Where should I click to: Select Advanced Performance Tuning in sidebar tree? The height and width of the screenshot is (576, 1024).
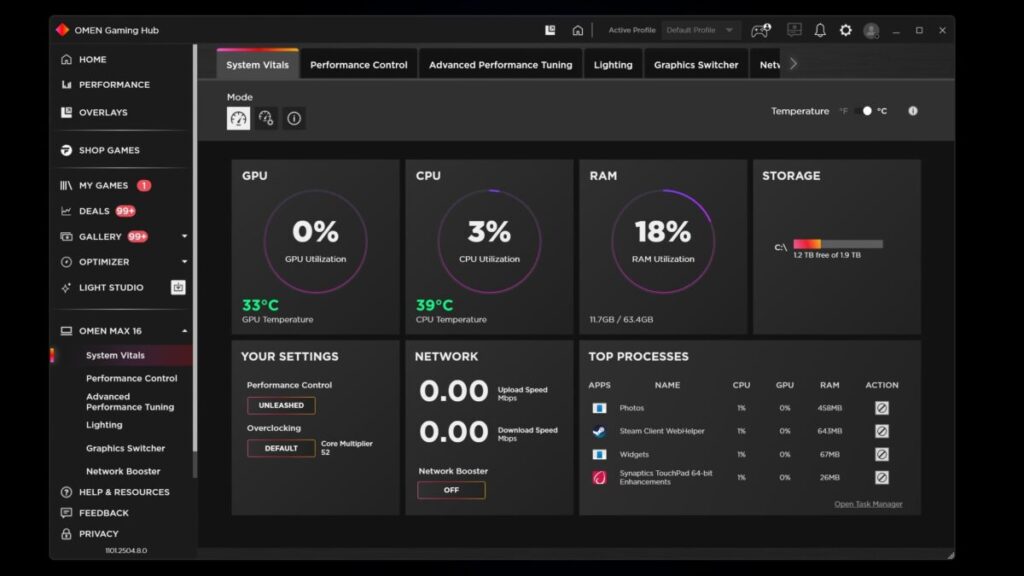click(x=130, y=402)
